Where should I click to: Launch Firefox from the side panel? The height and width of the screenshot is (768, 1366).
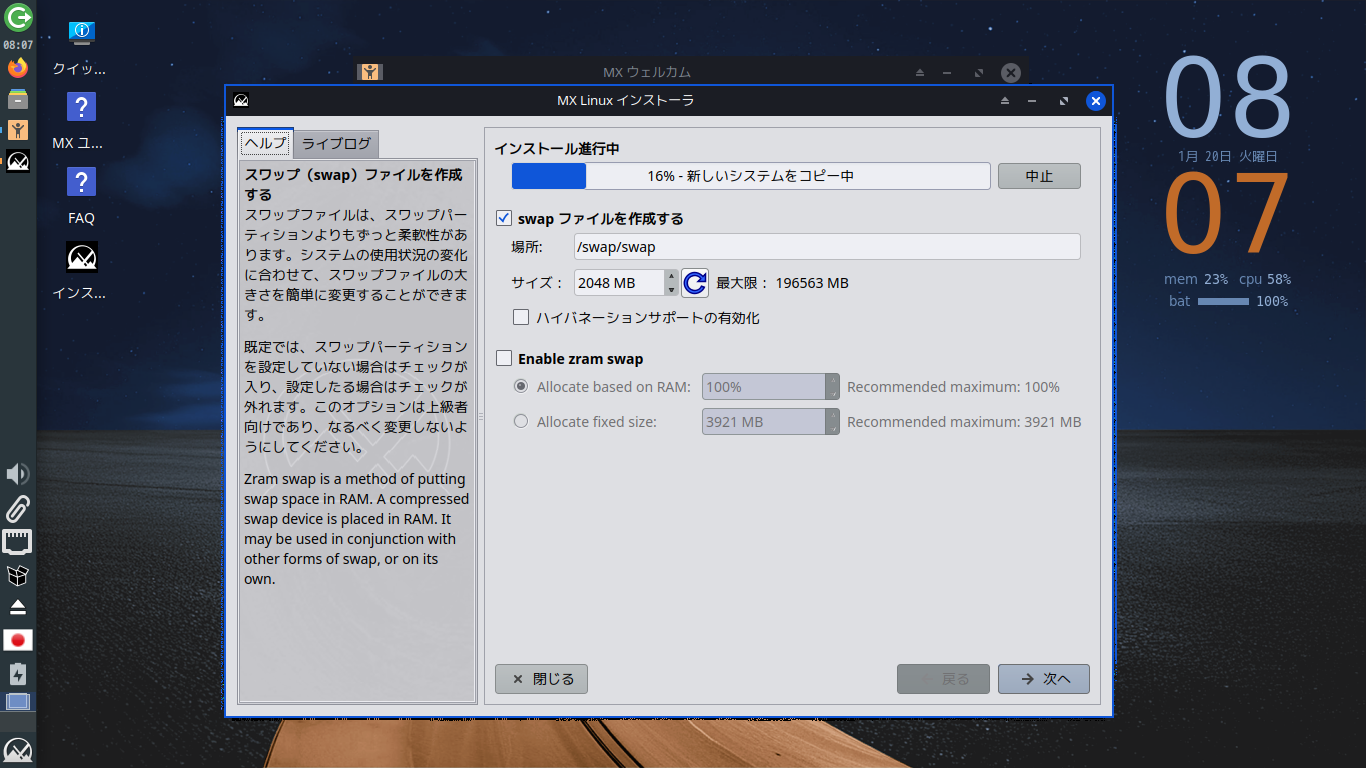18,68
